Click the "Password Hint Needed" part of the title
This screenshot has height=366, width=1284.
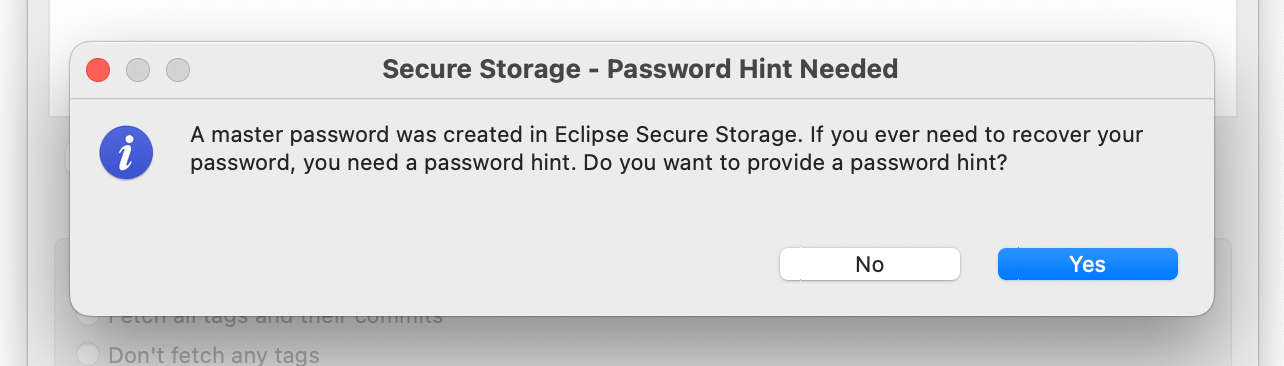[x=753, y=69]
